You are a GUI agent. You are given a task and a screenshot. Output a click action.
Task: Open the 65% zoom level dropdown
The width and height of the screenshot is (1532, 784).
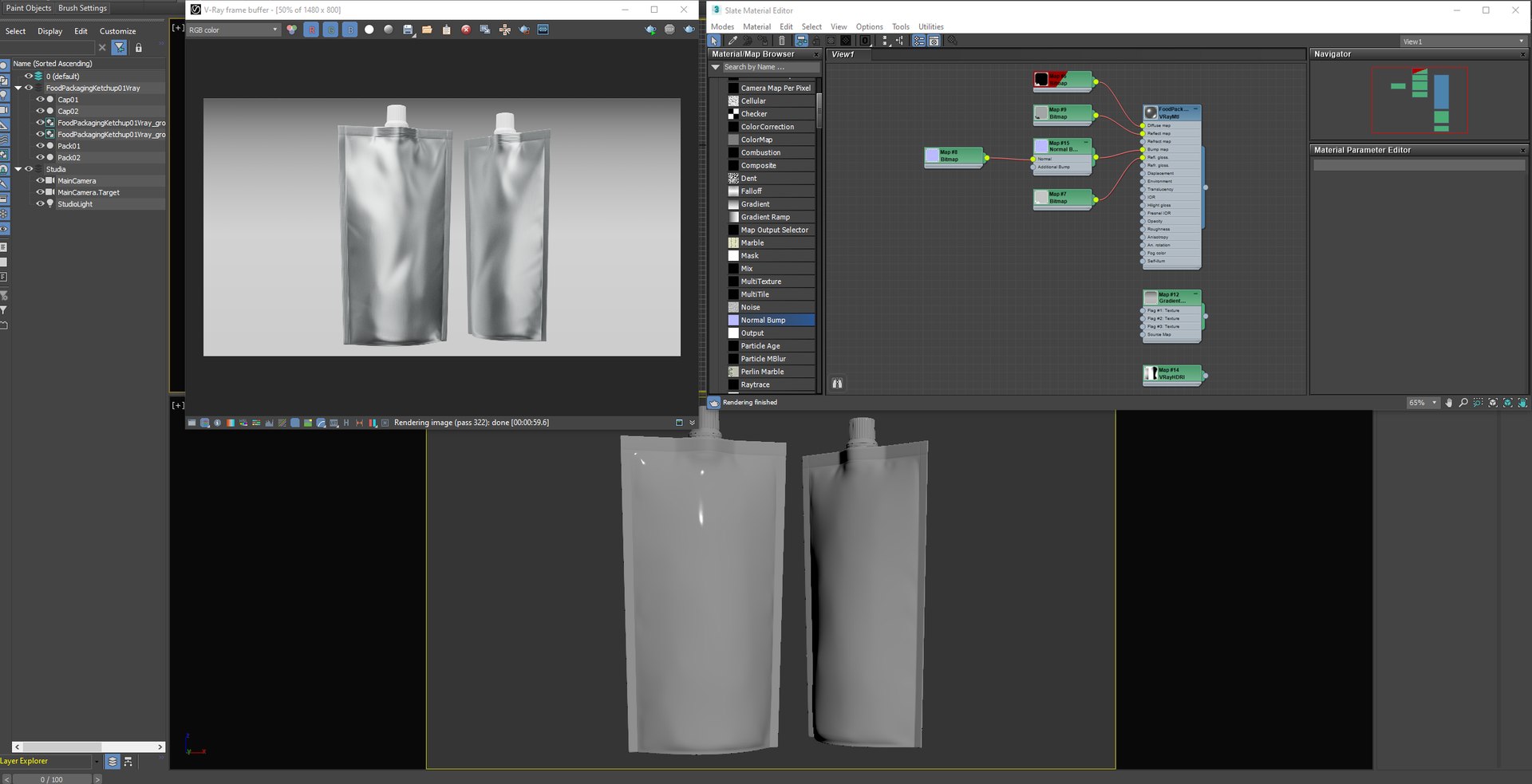coord(1422,403)
